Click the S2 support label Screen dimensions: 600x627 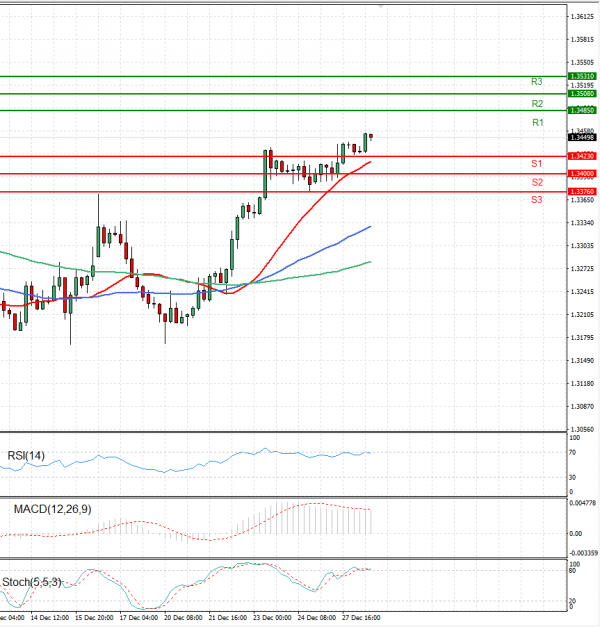537,182
